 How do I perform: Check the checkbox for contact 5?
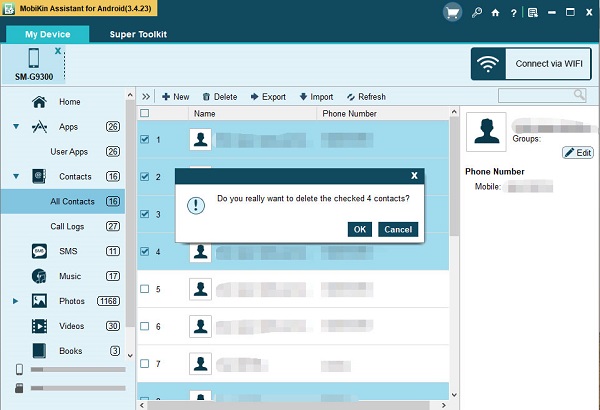[145, 289]
